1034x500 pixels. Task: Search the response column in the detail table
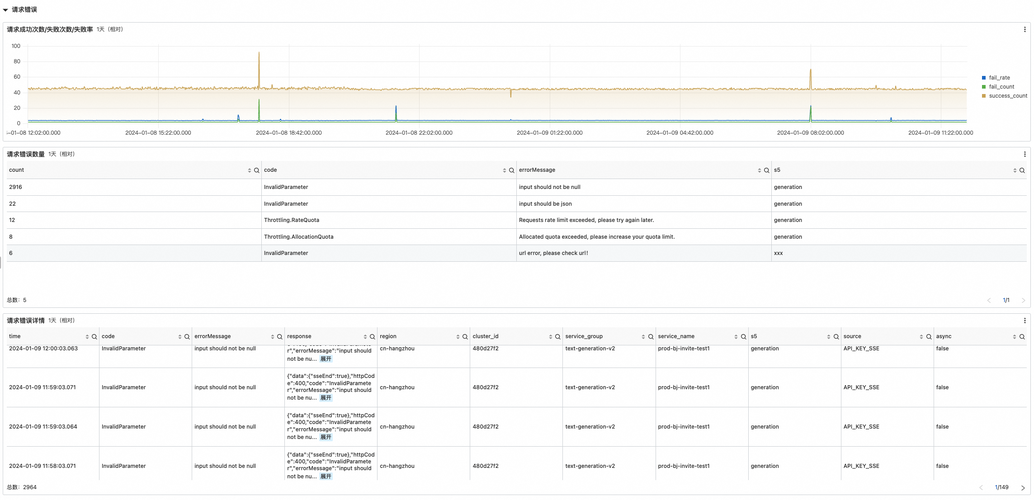pos(372,337)
